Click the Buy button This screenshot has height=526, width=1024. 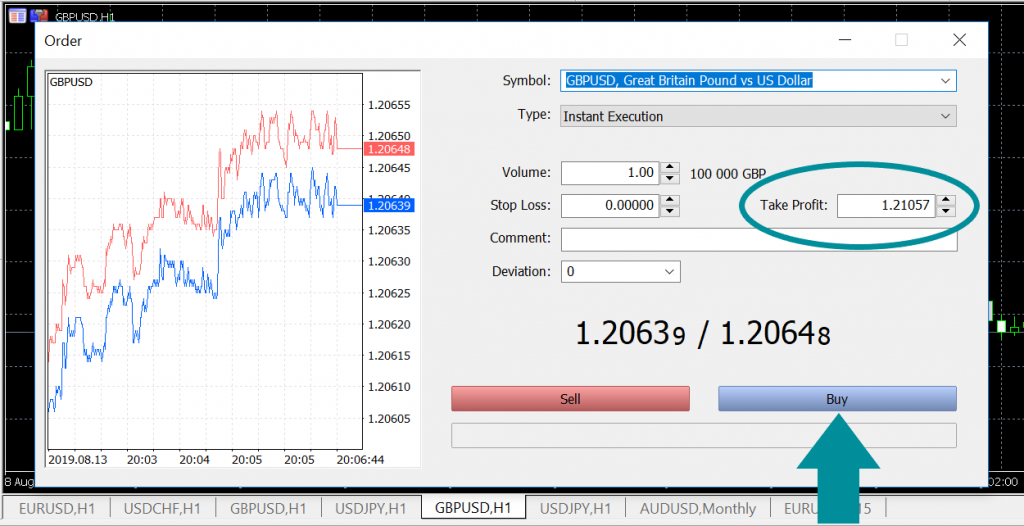click(x=837, y=399)
